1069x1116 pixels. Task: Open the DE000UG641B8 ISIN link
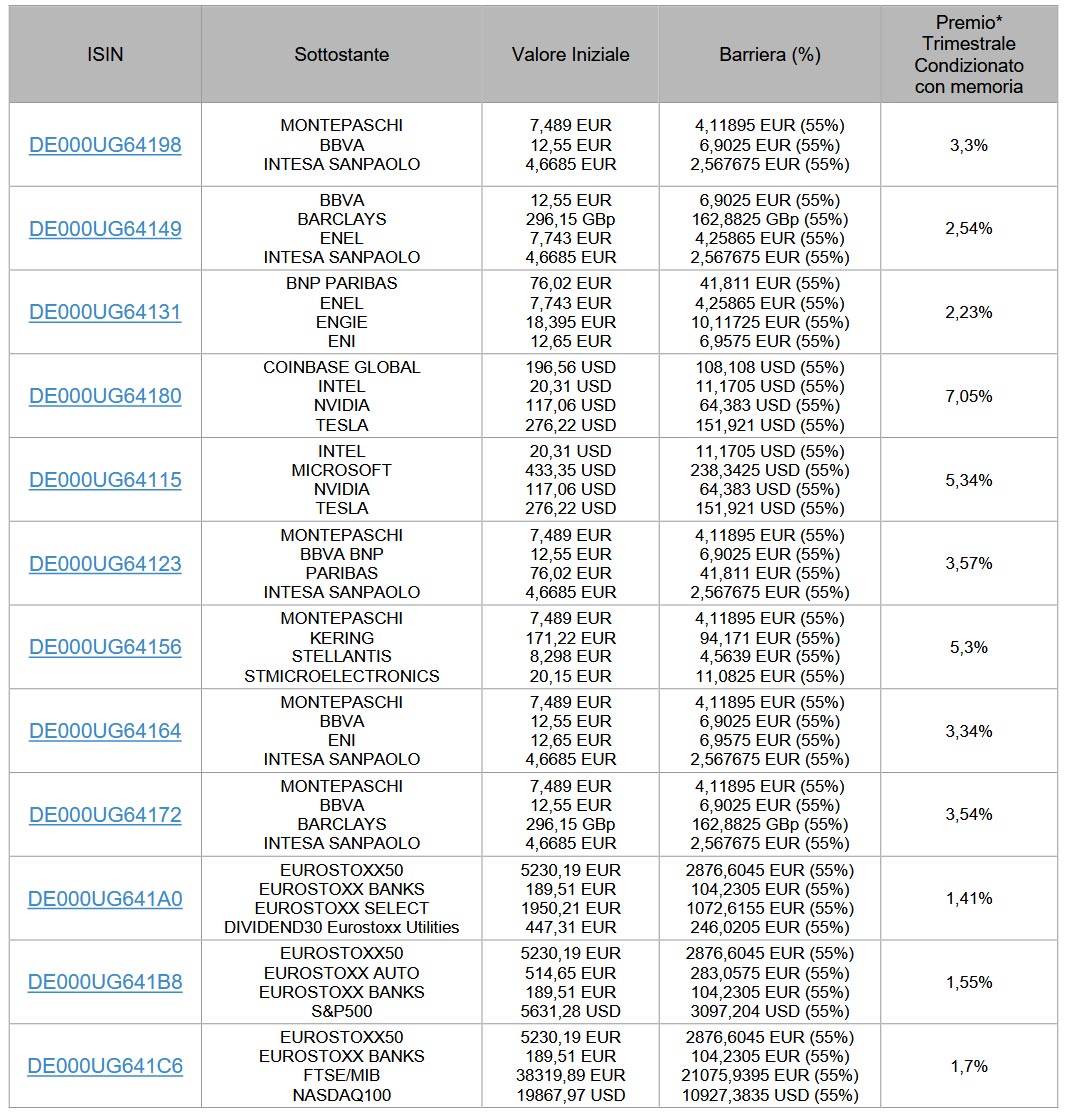click(105, 982)
